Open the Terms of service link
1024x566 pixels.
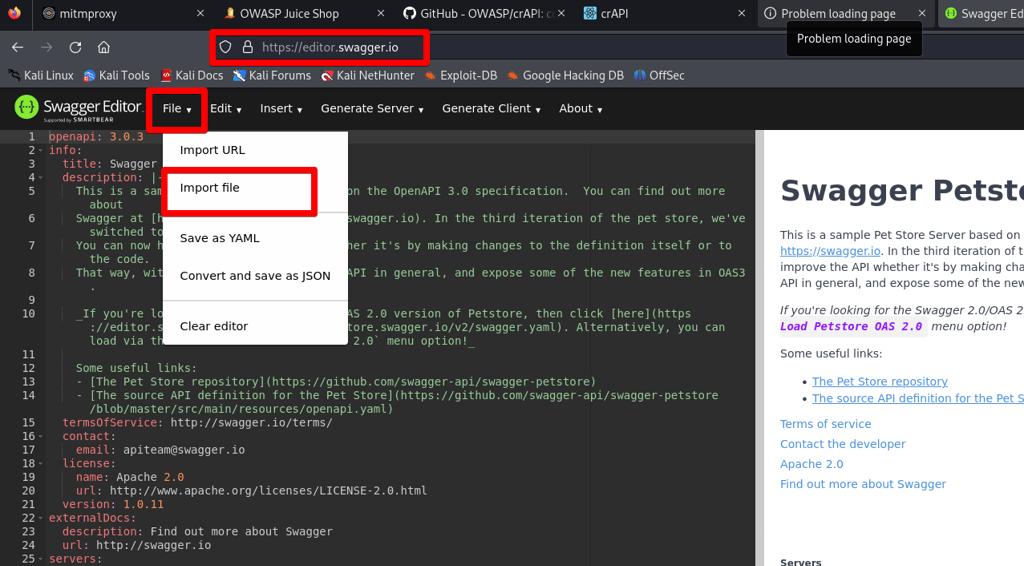(825, 424)
